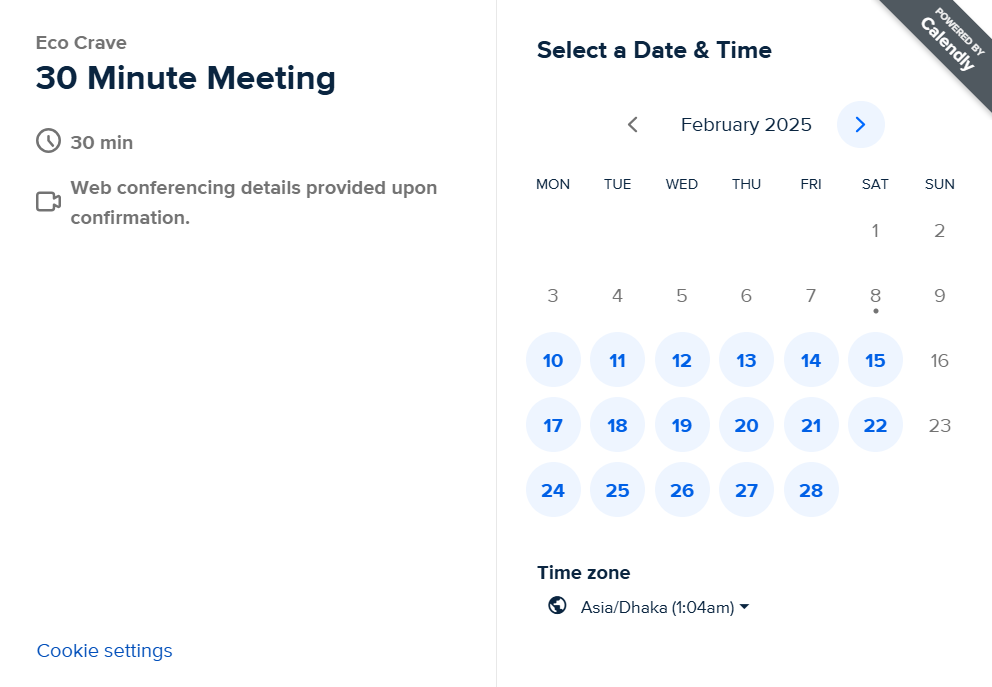Click the clock icon next to 30 min
Viewport: 992px width, 687px height.
[x=49, y=141]
